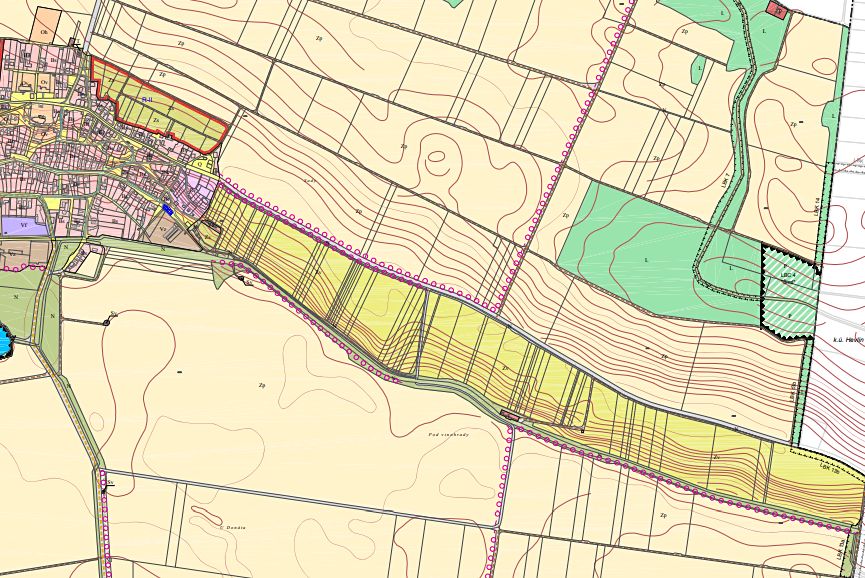Click the red building plot at the top edge
Image resolution: width=865 pixels, height=578 pixels.
pyautogui.click(x=776, y=9)
